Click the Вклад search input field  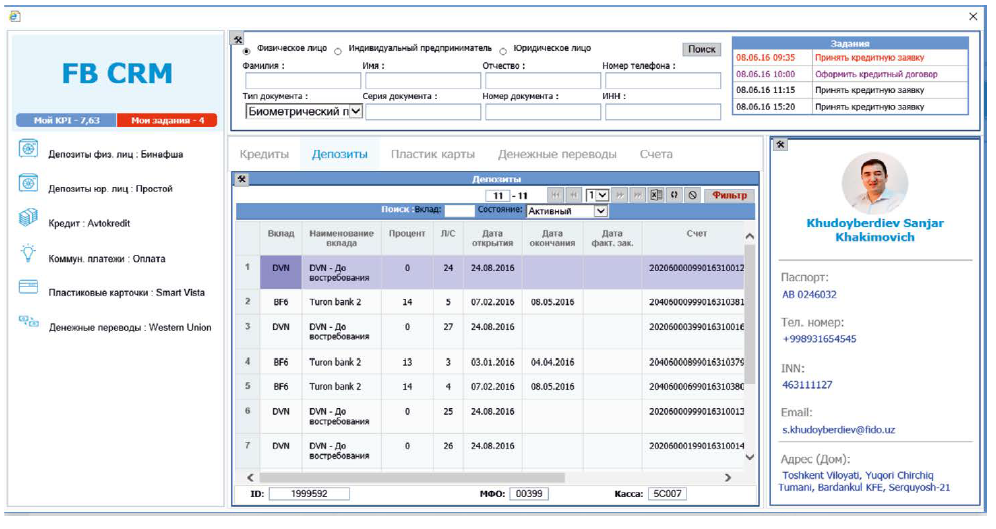459,211
